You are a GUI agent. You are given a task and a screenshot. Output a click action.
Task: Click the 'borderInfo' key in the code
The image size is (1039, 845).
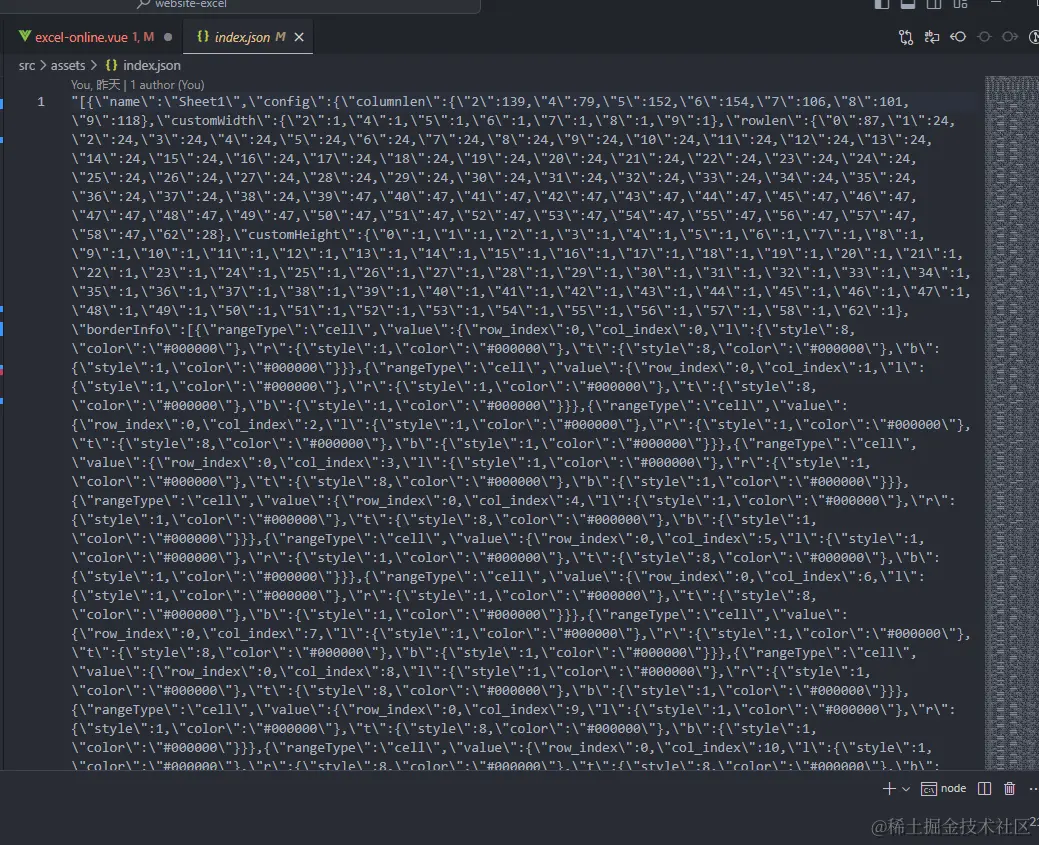(x=125, y=329)
